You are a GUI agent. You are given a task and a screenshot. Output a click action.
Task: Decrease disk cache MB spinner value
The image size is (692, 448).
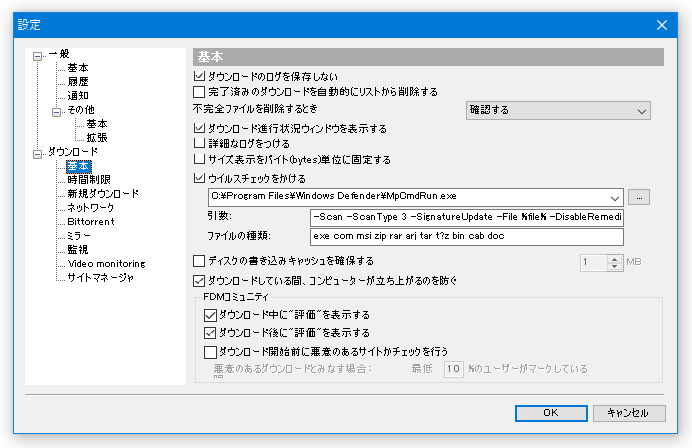tap(614, 266)
